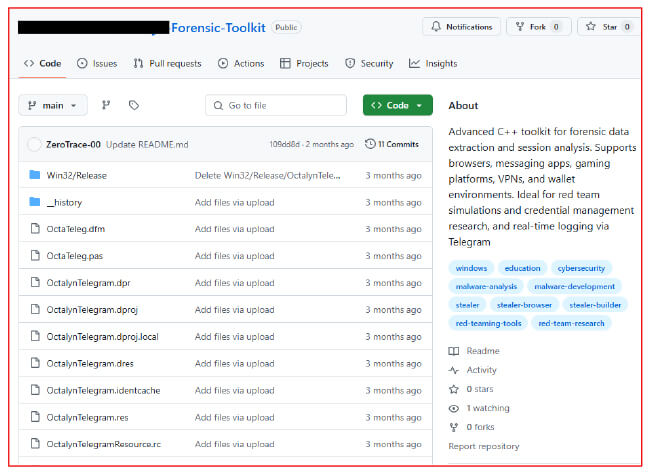The height and width of the screenshot is (474, 653).
Task: View the 11 Commits history
Action: pyautogui.click(x=392, y=144)
